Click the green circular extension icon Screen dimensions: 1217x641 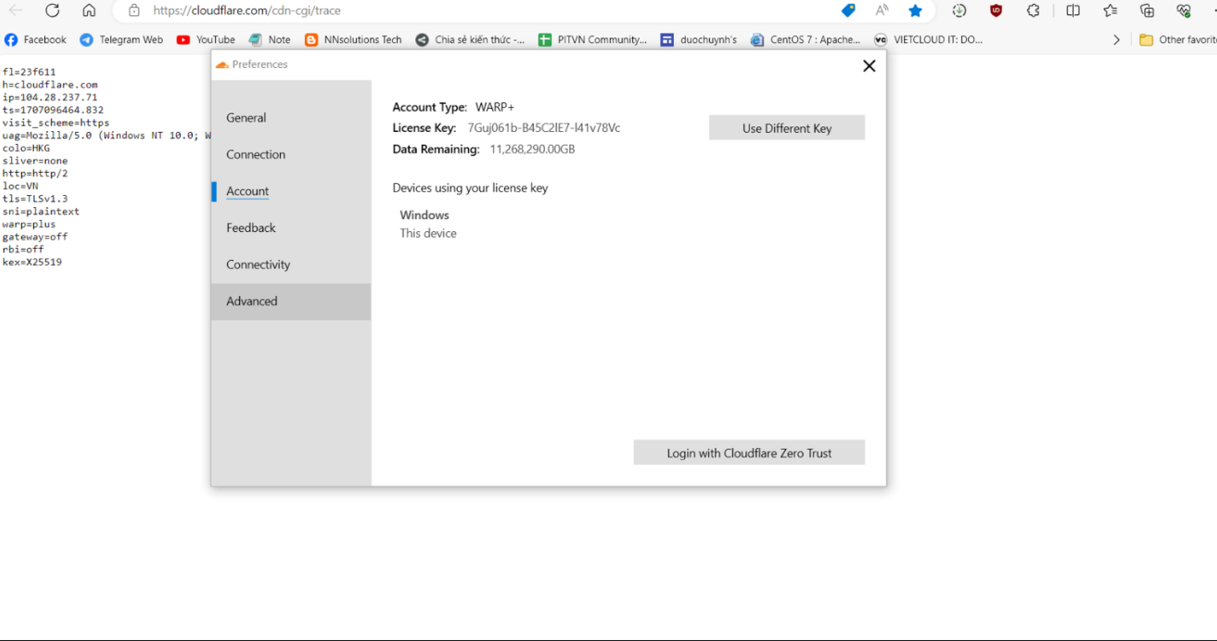(959, 11)
